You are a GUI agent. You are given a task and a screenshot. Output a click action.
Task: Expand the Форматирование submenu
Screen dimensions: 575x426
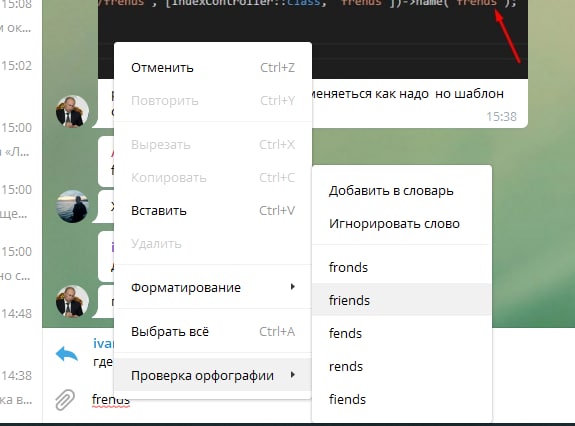[x=213, y=287]
